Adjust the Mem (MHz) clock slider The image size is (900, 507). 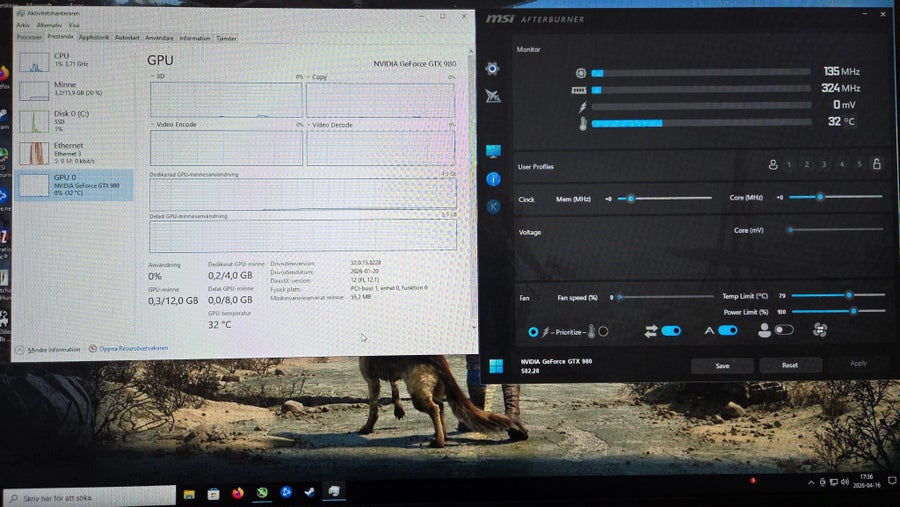pyautogui.click(x=665, y=198)
